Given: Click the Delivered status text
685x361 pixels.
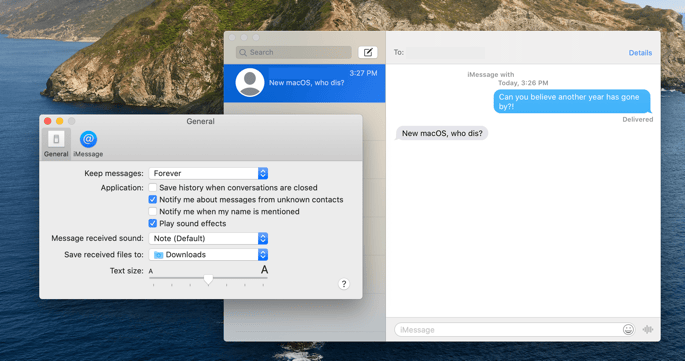Looking at the screenshot, I should 637,119.
